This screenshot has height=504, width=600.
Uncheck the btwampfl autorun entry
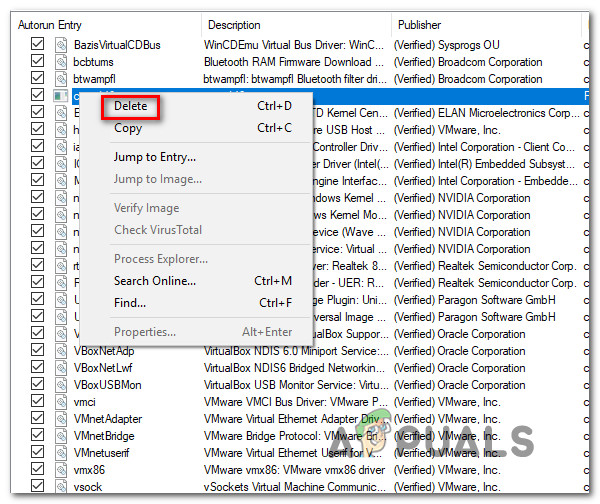pos(38,78)
